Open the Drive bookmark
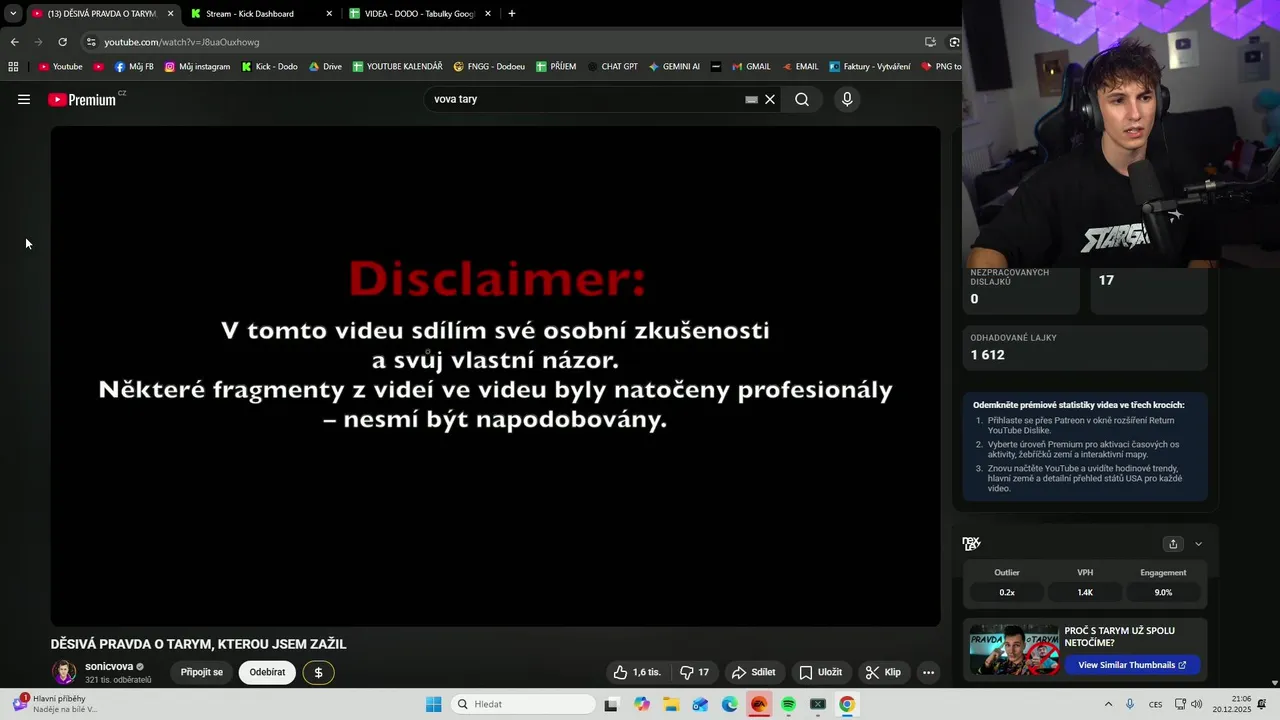This screenshot has height=720, width=1280. coord(325,67)
